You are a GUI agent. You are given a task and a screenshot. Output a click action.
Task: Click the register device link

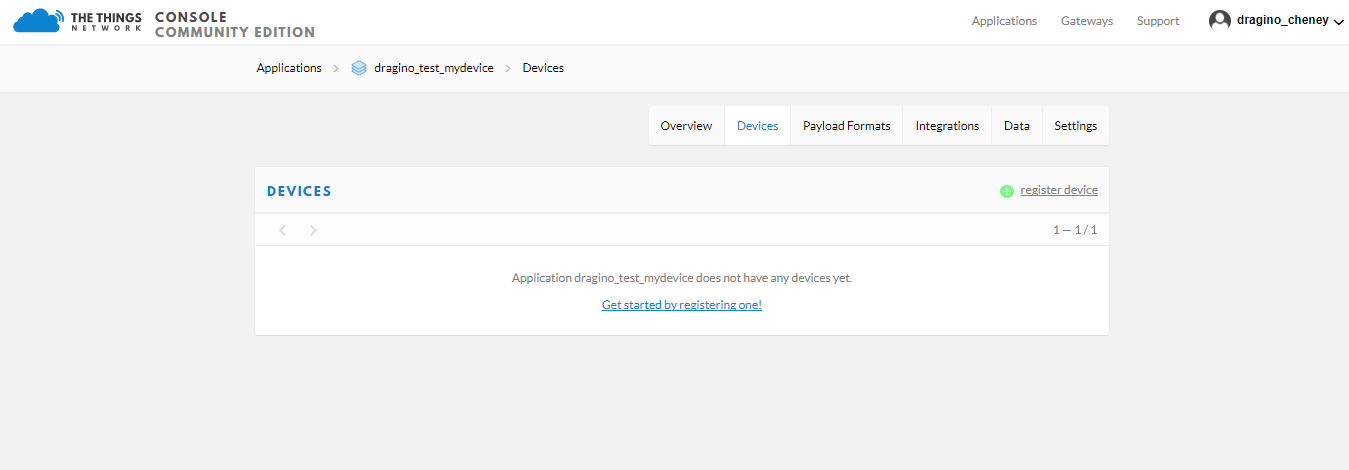(1059, 190)
